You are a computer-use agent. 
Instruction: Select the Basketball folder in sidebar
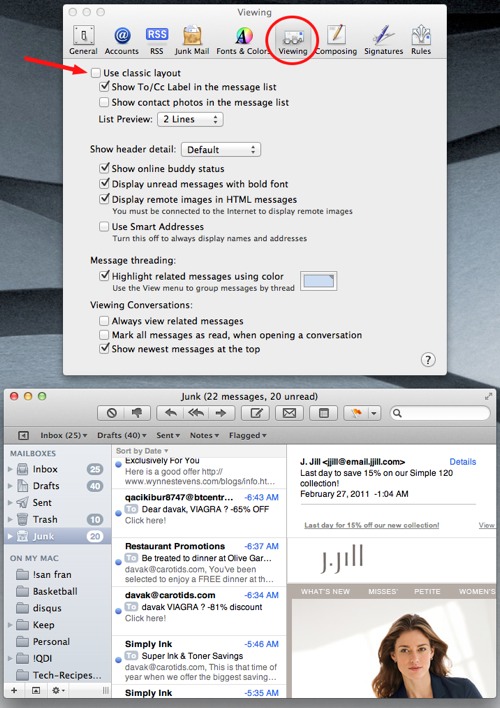pyautogui.click(x=55, y=592)
